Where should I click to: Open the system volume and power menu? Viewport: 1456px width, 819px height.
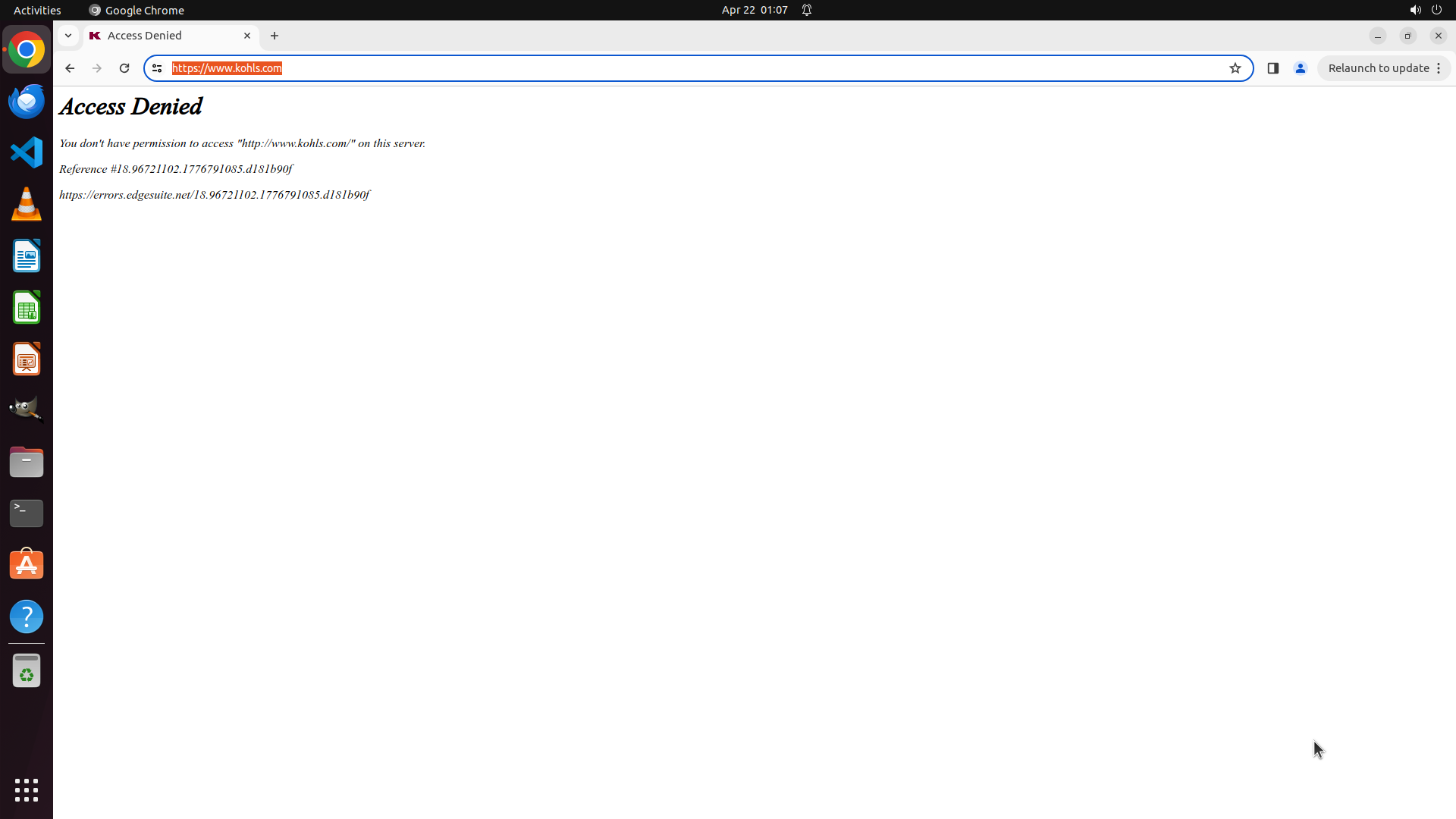(x=1426, y=10)
